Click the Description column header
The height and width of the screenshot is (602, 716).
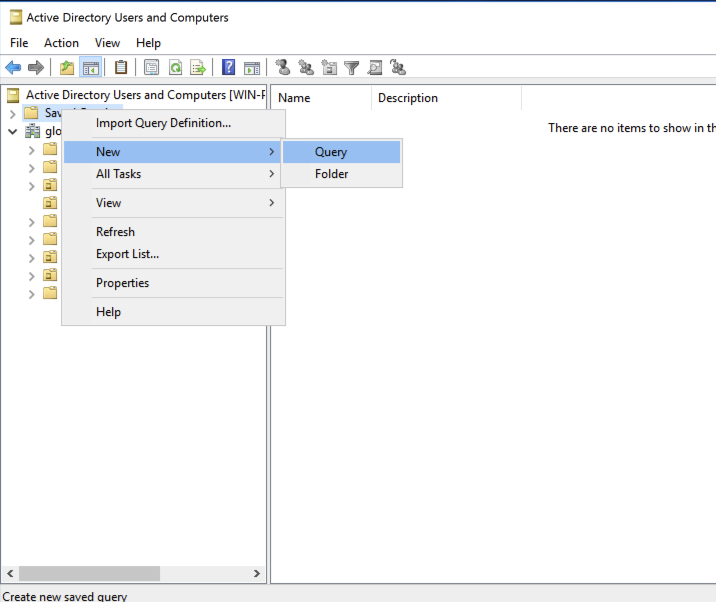(408, 98)
